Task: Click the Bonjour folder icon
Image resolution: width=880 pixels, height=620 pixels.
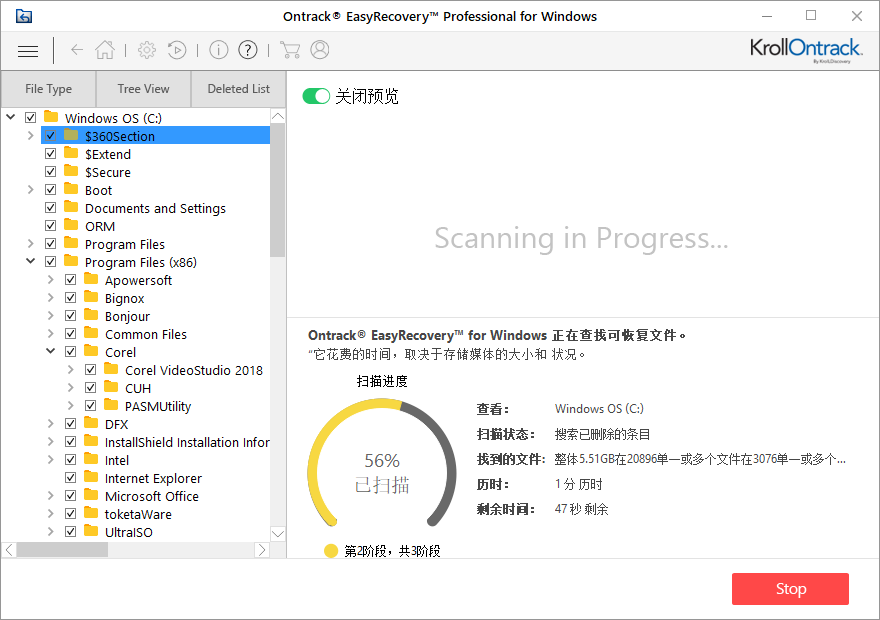Action: [x=91, y=315]
